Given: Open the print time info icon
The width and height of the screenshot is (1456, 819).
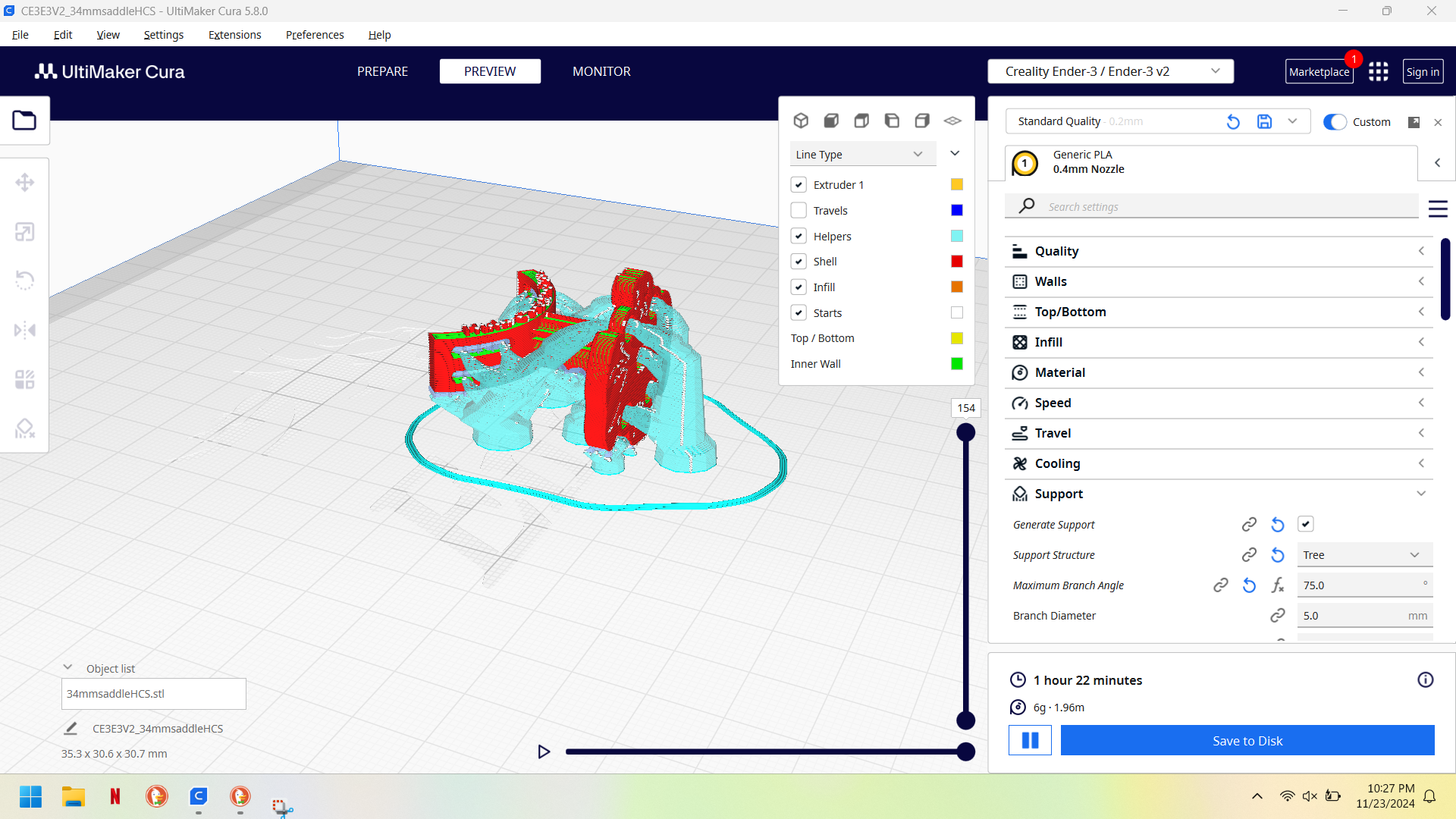Looking at the screenshot, I should pyautogui.click(x=1426, y=679).
